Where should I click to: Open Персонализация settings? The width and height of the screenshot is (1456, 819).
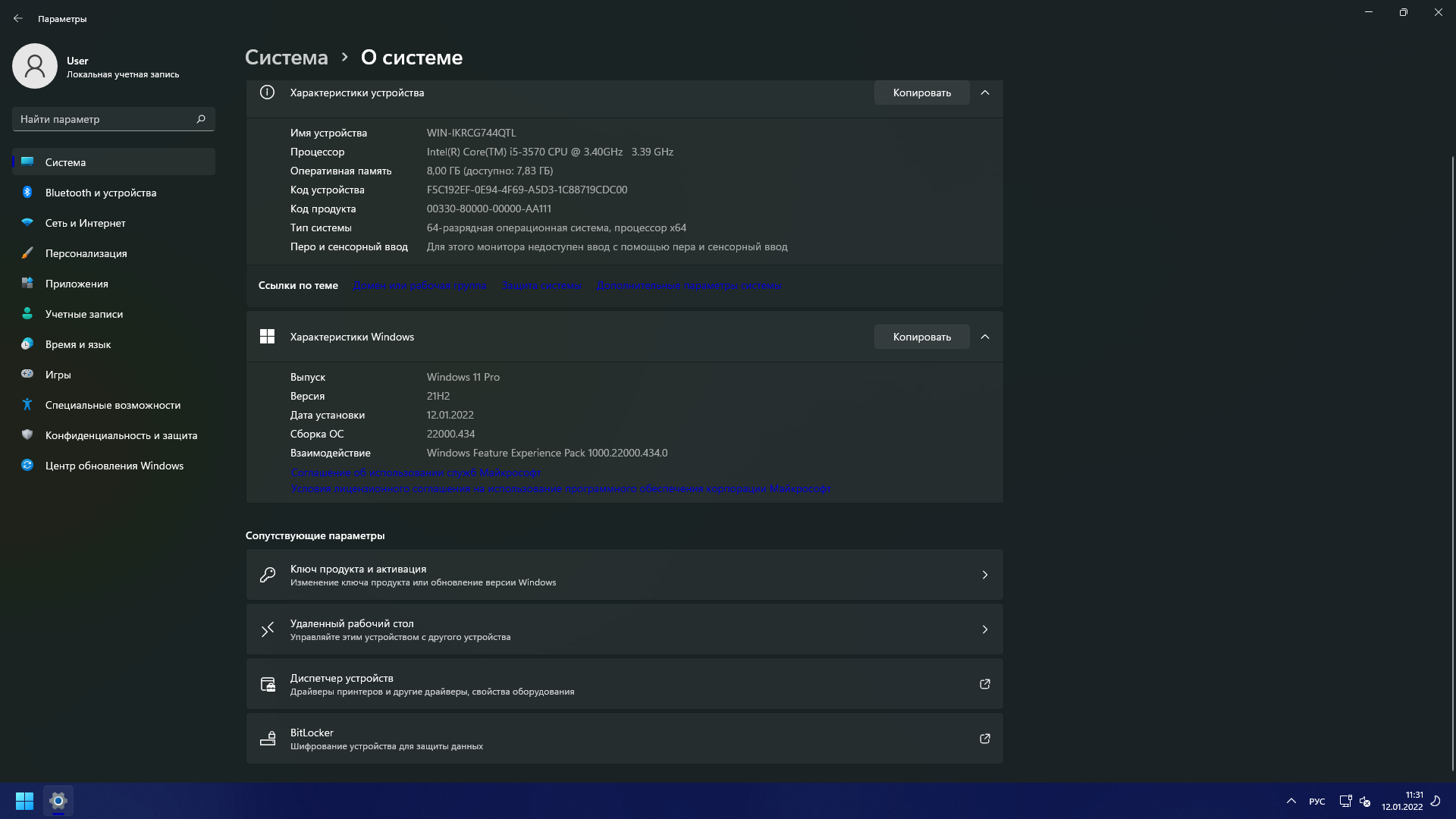114,253
